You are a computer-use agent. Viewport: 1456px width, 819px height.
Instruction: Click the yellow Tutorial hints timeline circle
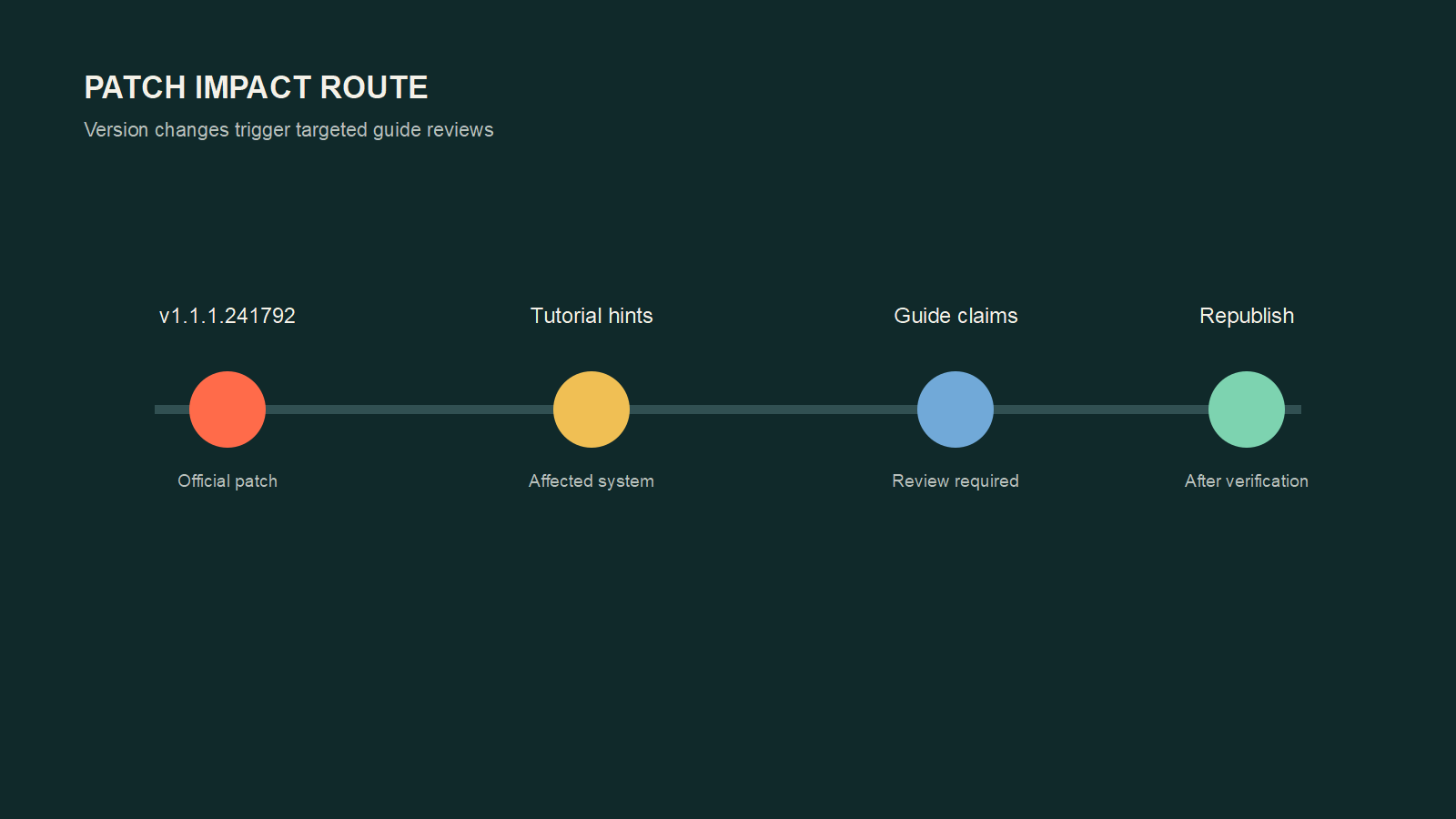[x=591, y=409]
